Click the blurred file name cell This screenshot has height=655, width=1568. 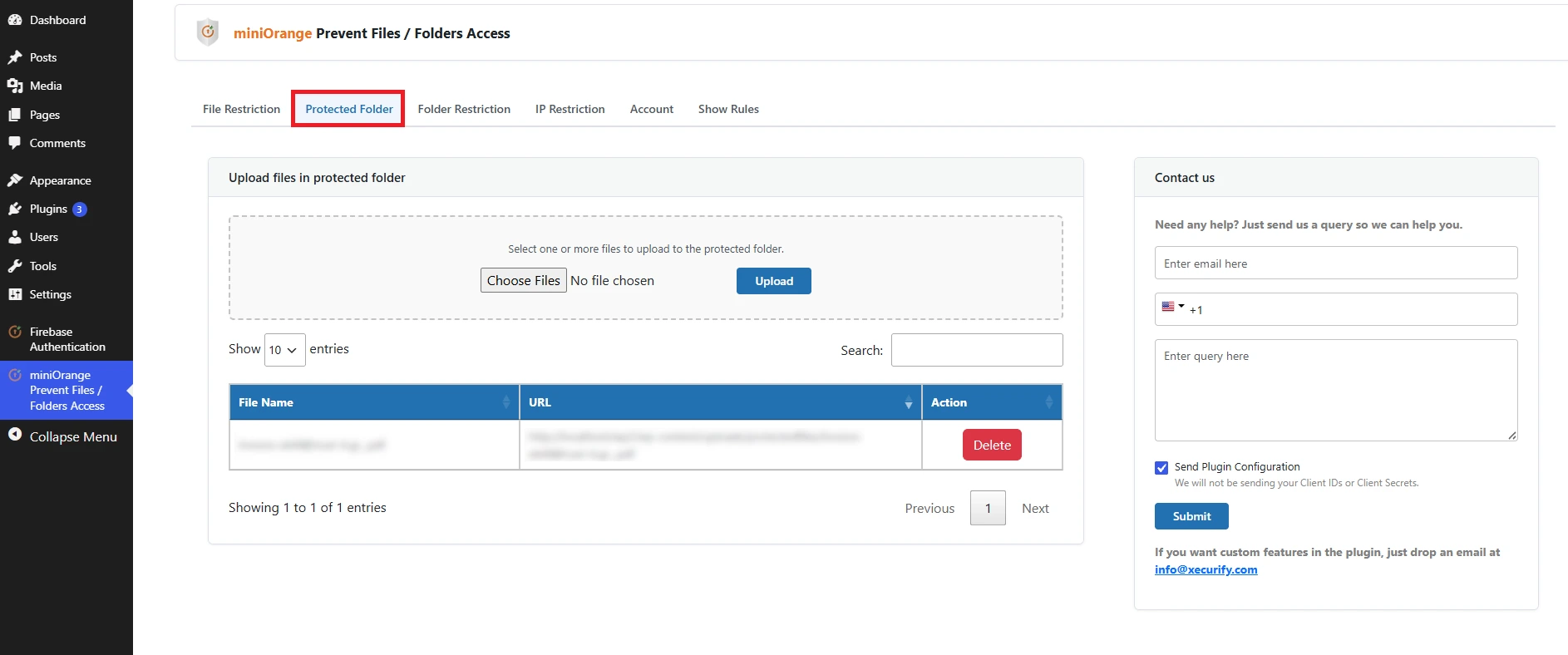point(374,445)
